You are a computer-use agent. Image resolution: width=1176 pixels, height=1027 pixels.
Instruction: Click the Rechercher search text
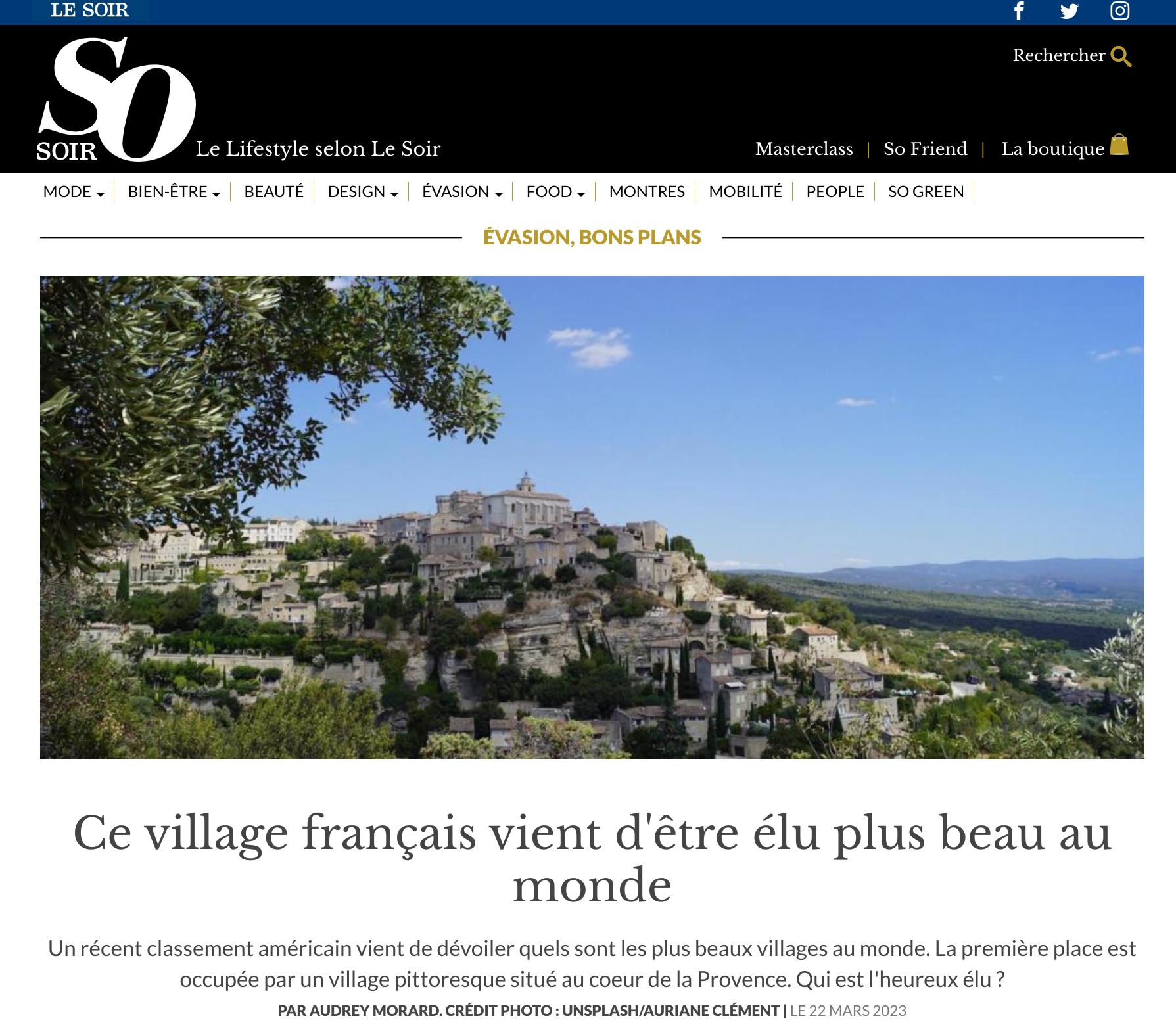[x=1058, y=55]
